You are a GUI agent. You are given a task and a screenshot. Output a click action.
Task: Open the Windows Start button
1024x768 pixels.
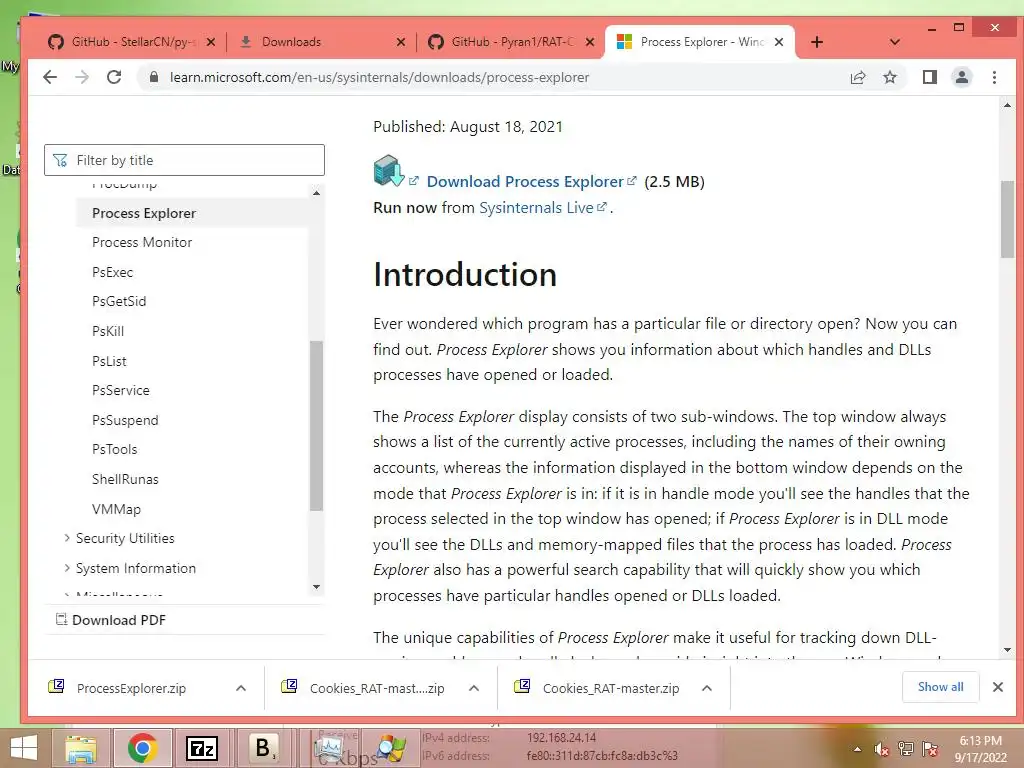[x=24, y=748]
